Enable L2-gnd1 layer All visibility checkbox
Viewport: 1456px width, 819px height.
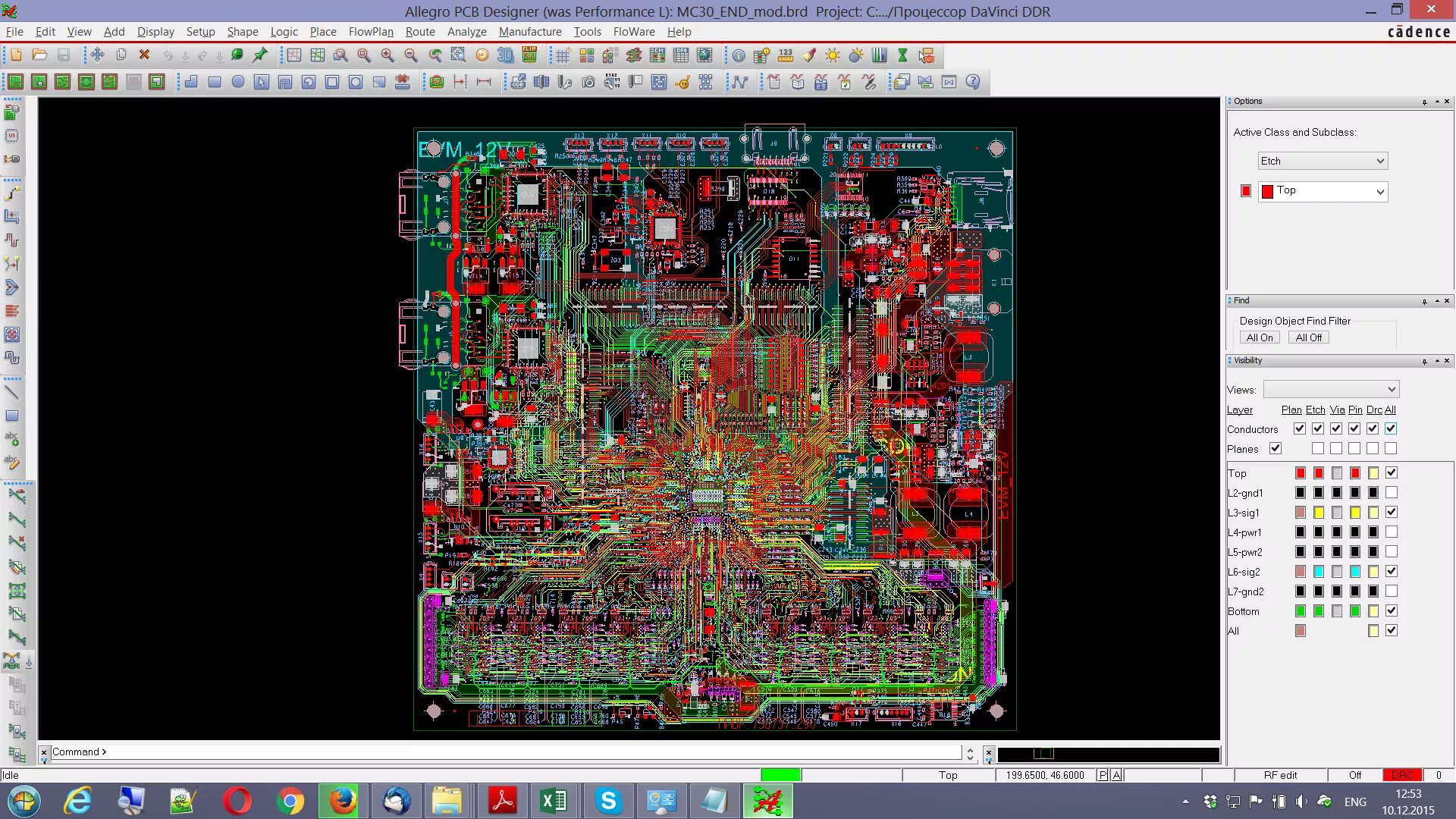(x=1391, y=493)
